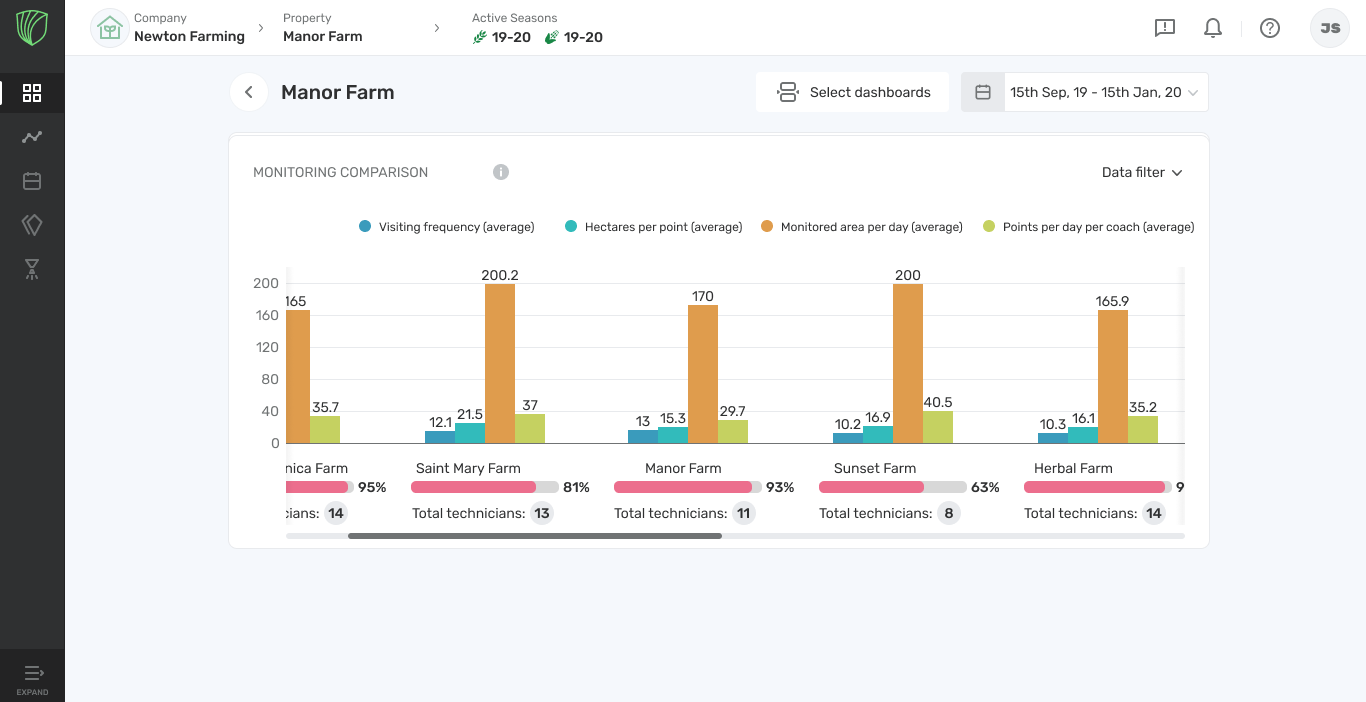1366x702 pixels.
Task: Toggle Hectares per point legend series
Action: click(x=654, y=227)
